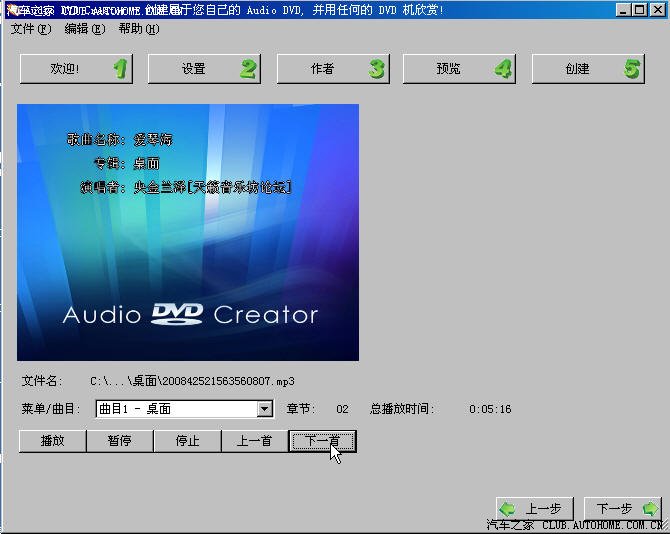
Task: Open the 创建 step 5 page
Action: [x=588, y=69]
